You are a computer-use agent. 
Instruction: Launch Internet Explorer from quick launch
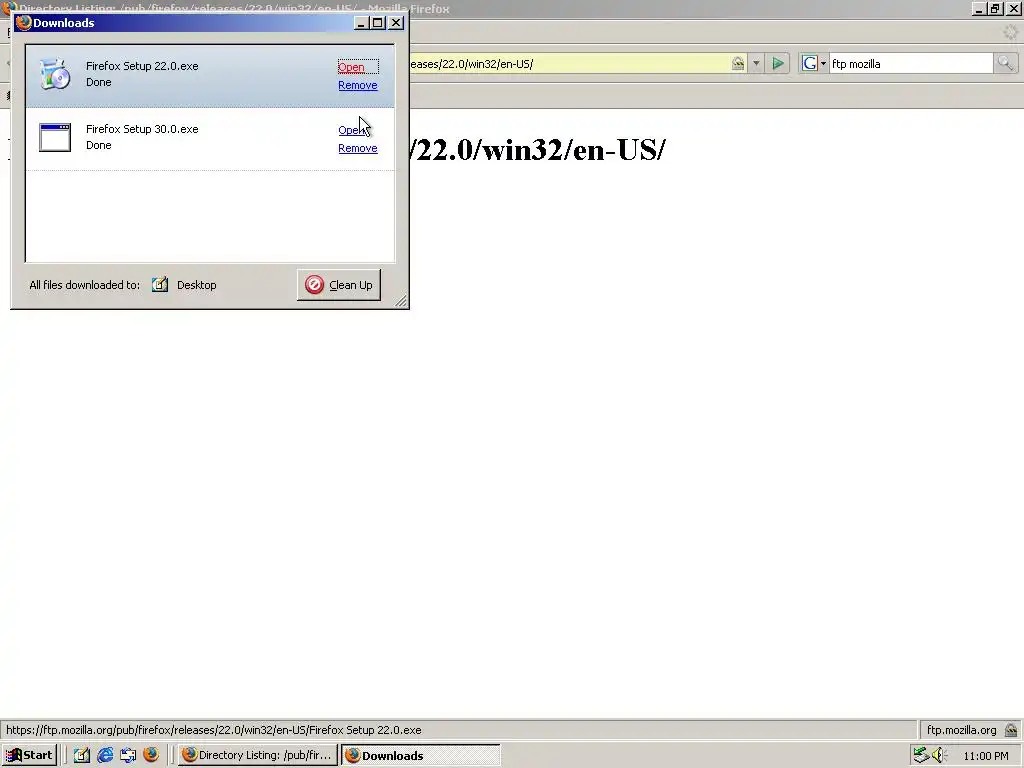(x=105, y=755)
